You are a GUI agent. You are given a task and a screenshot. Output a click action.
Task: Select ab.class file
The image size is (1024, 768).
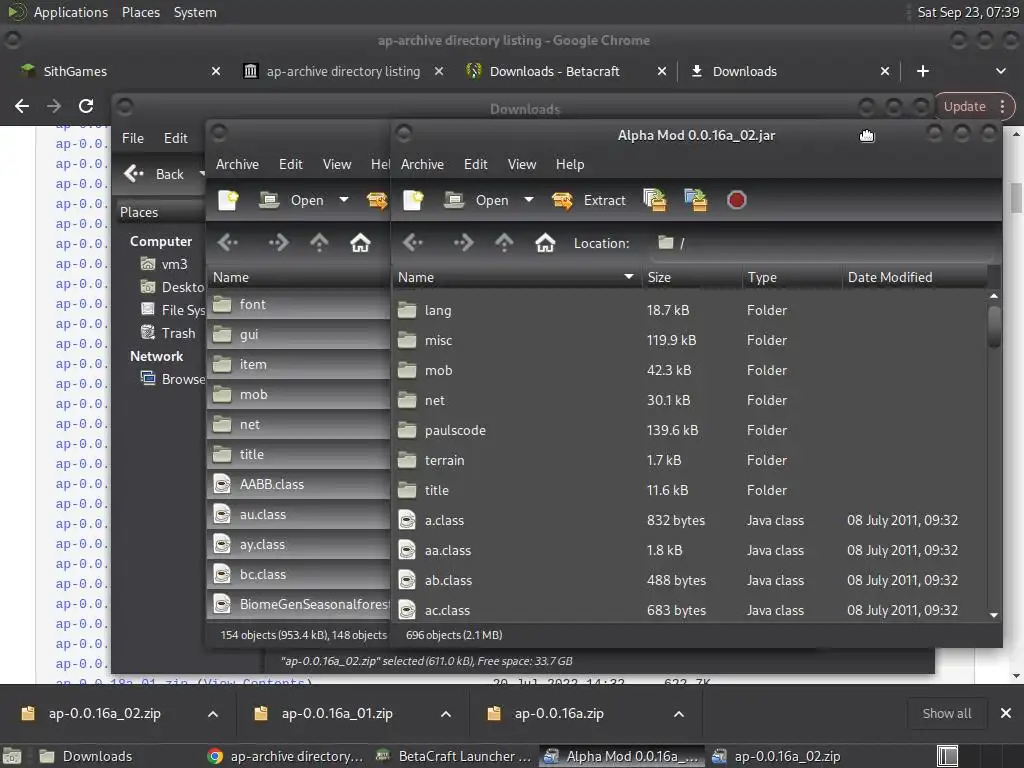coord(691,581)
